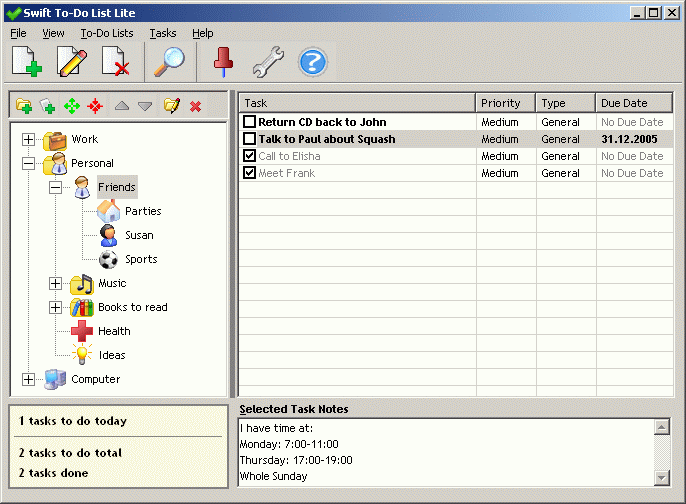Viewport: 686px width, 504px height.
Task: Open the View menu
Action: tap(53, 33)
